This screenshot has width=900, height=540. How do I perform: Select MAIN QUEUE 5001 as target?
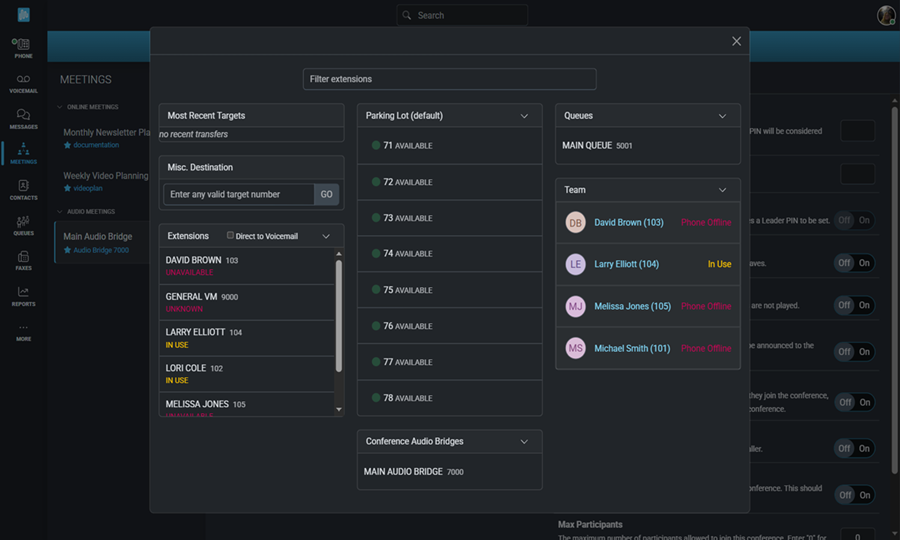(597, 146)
